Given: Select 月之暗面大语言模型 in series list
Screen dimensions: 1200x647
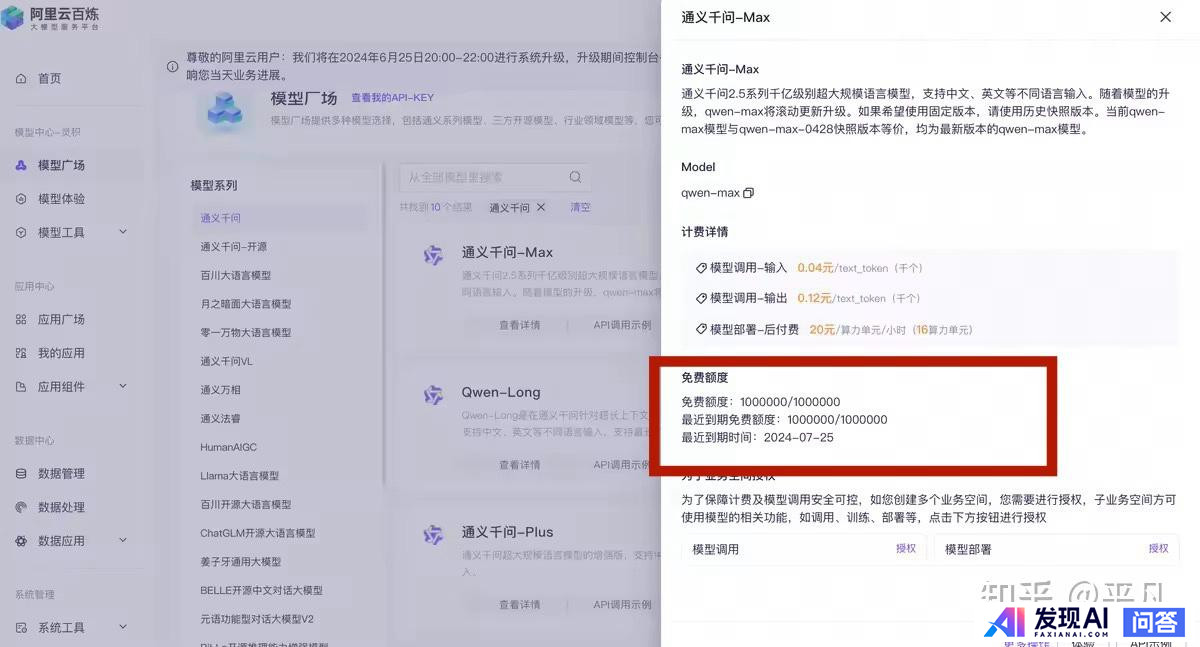Looking at the screenshot, I should [245, 304].
